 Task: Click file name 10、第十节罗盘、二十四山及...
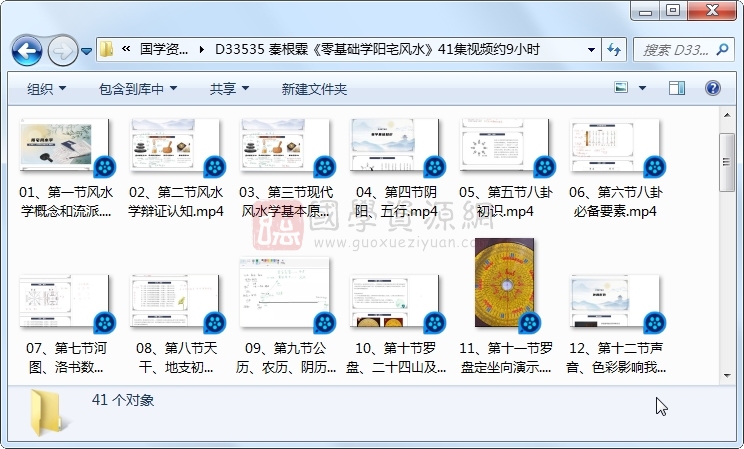click(396, 357)
